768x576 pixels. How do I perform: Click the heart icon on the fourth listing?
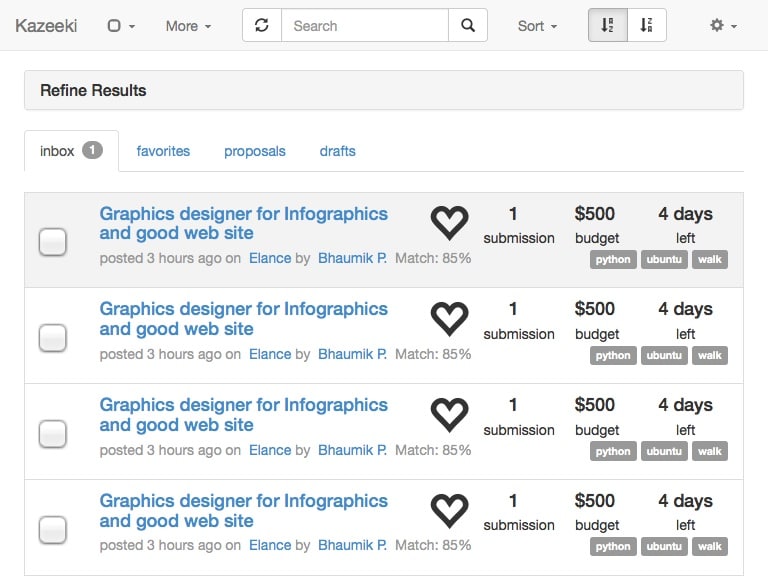(449, 510)
